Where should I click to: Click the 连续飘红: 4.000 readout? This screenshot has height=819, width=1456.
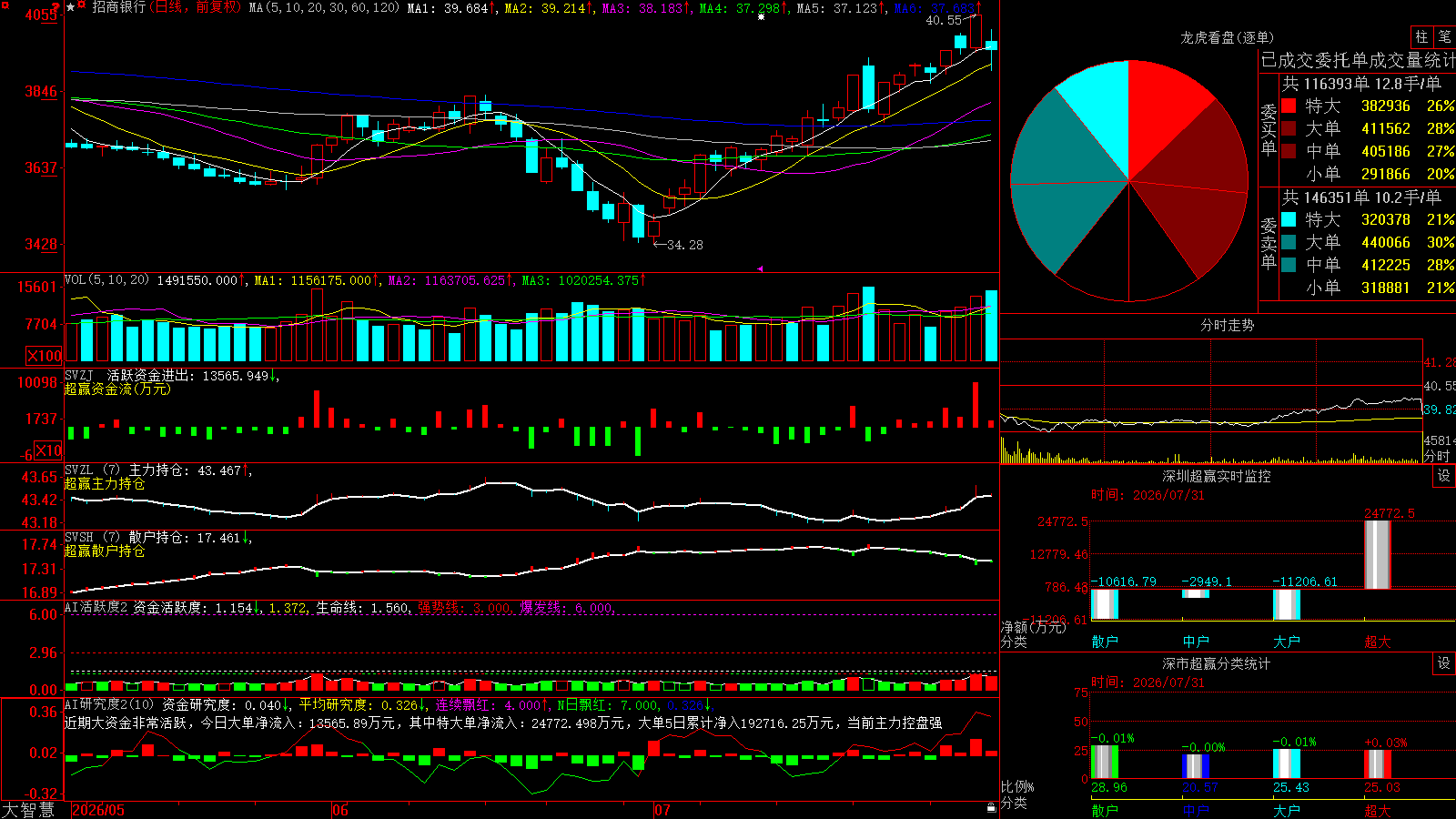coord(491,704)
